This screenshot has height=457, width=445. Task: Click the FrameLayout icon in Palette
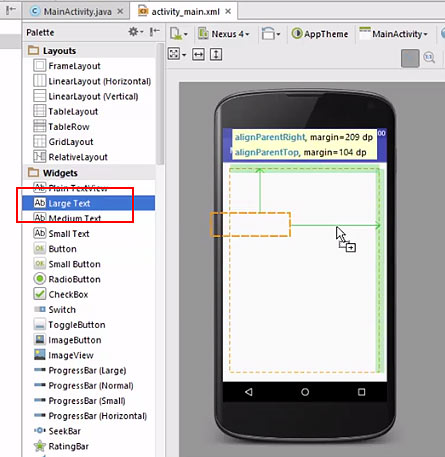tap(40, 65)
